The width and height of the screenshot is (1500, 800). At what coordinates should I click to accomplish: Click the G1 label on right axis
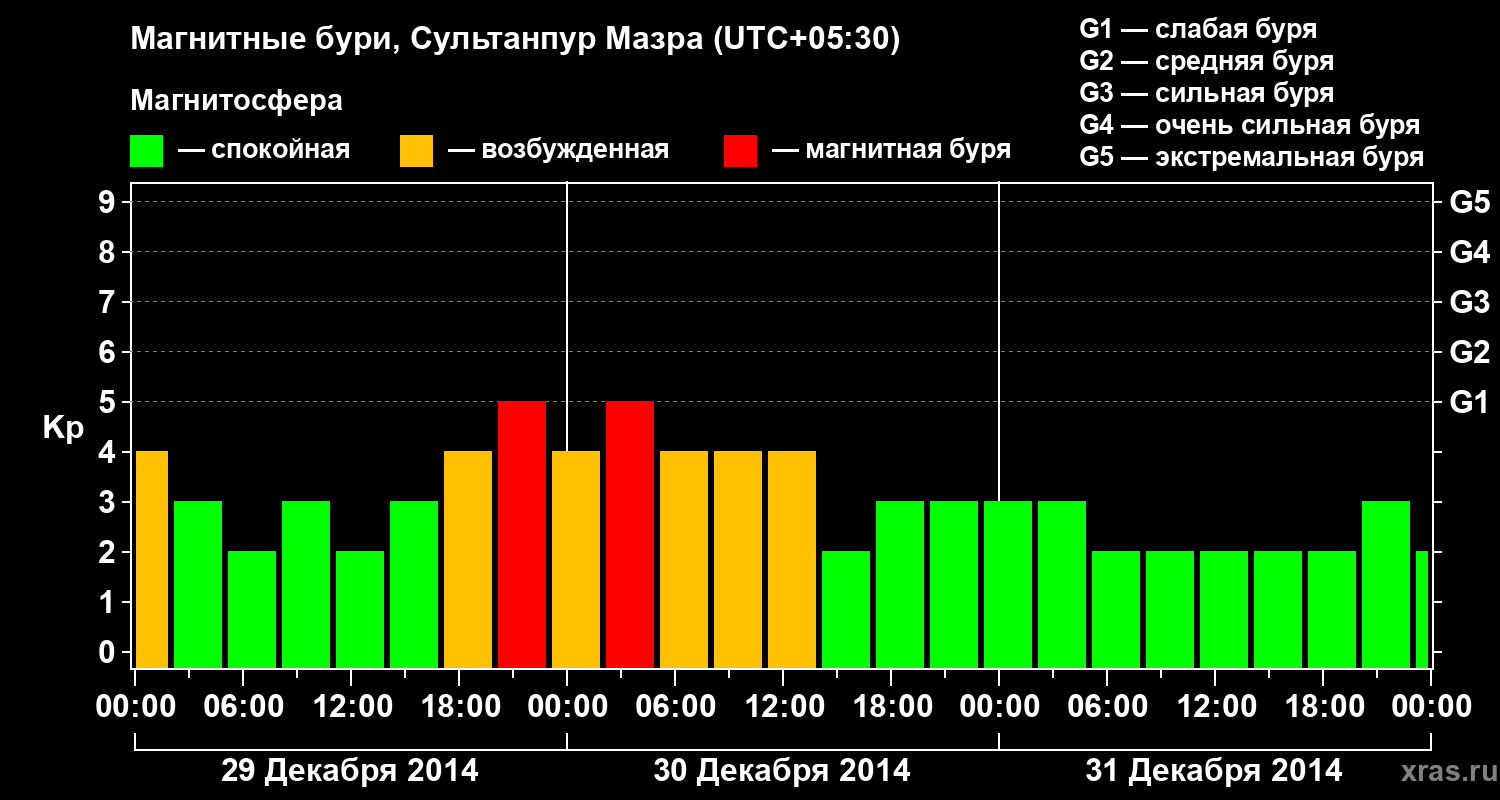click(1469, 403)
